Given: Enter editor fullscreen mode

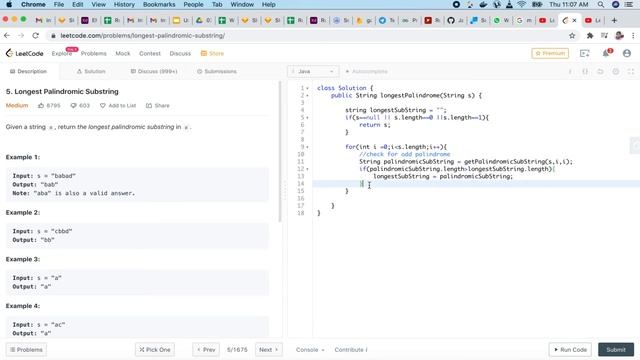Looking at the screenshot, I should pyautogui.click(x=631, y=71).
